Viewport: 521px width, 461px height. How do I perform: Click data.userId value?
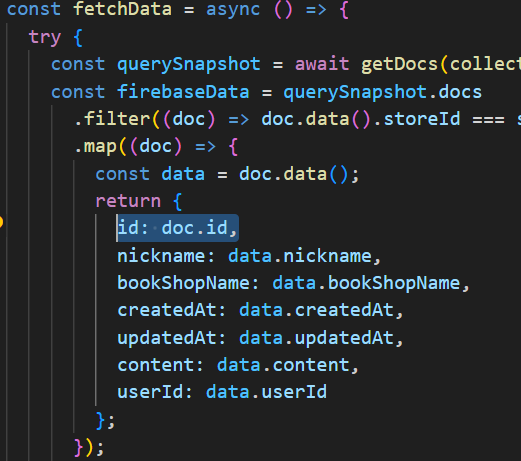pos(267,392)
